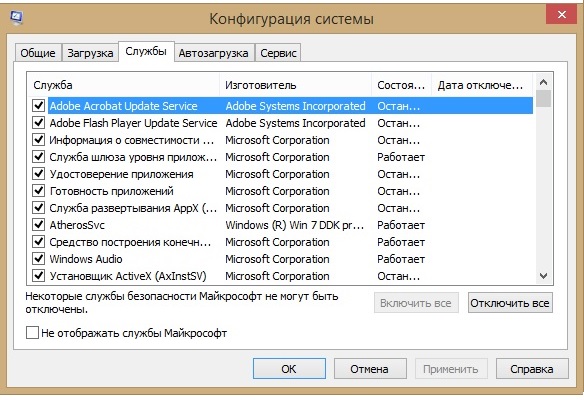Uncheck the Установщик ActiveX (AxInstSV) checkbox
This screenshot has height=400, width=584.
coord(38,276)
